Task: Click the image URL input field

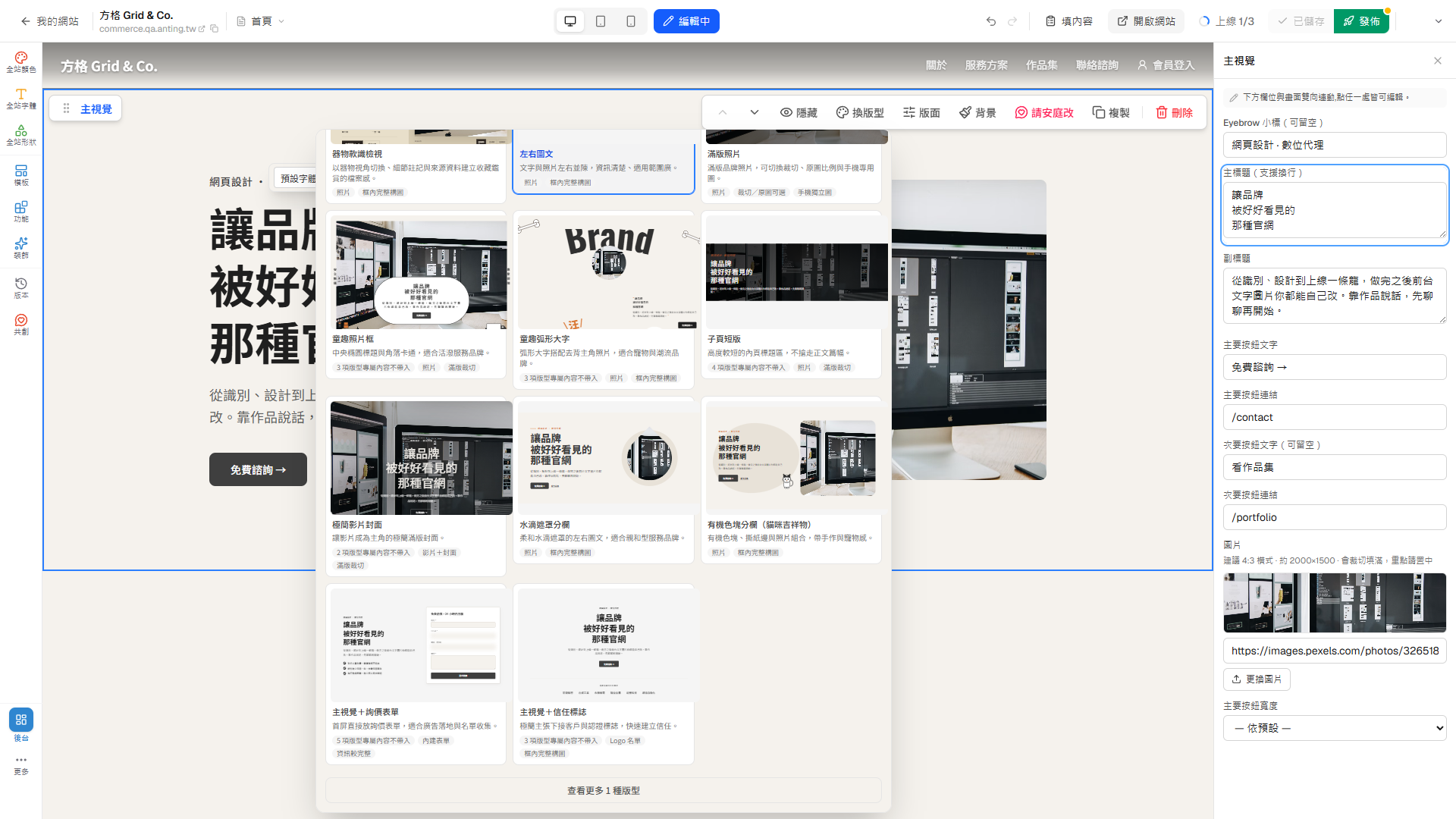Action: (x=1335, y=651)
